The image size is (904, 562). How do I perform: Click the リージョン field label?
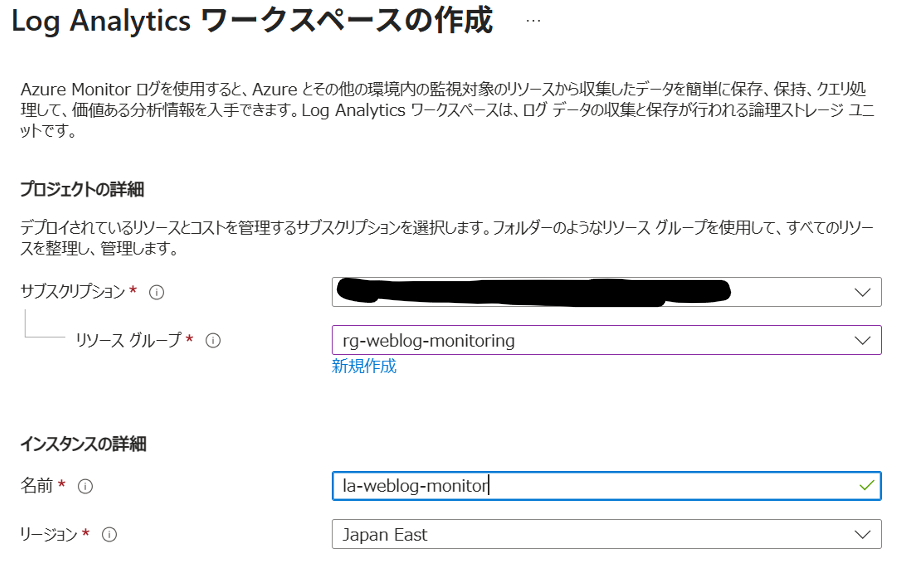pyautogui.click(x=49, y=535)
